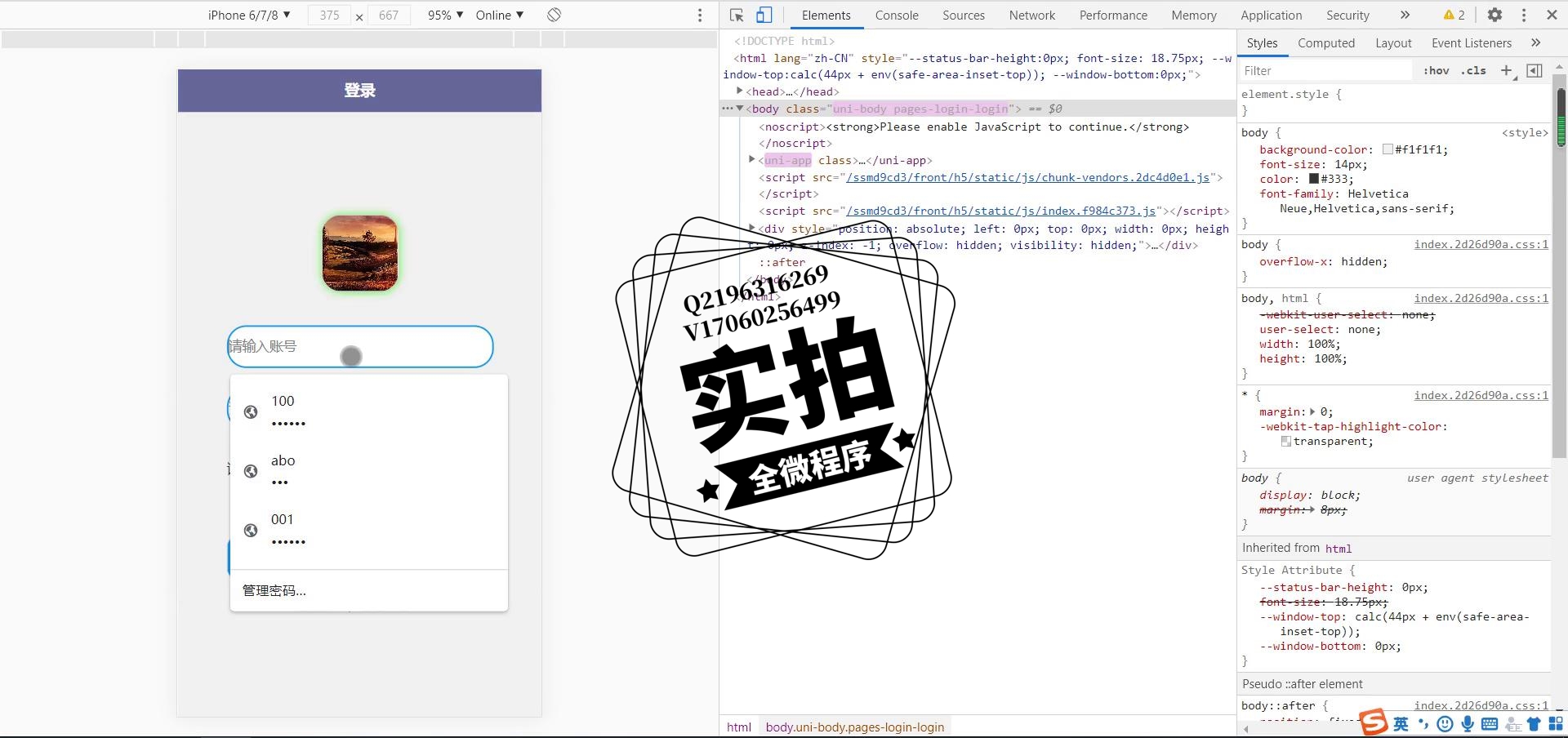Image resolution: width=1568 pixels, height=738 pixels.
Task: Open DevTools customize kebab menu
Action: tap(1524, 15)
